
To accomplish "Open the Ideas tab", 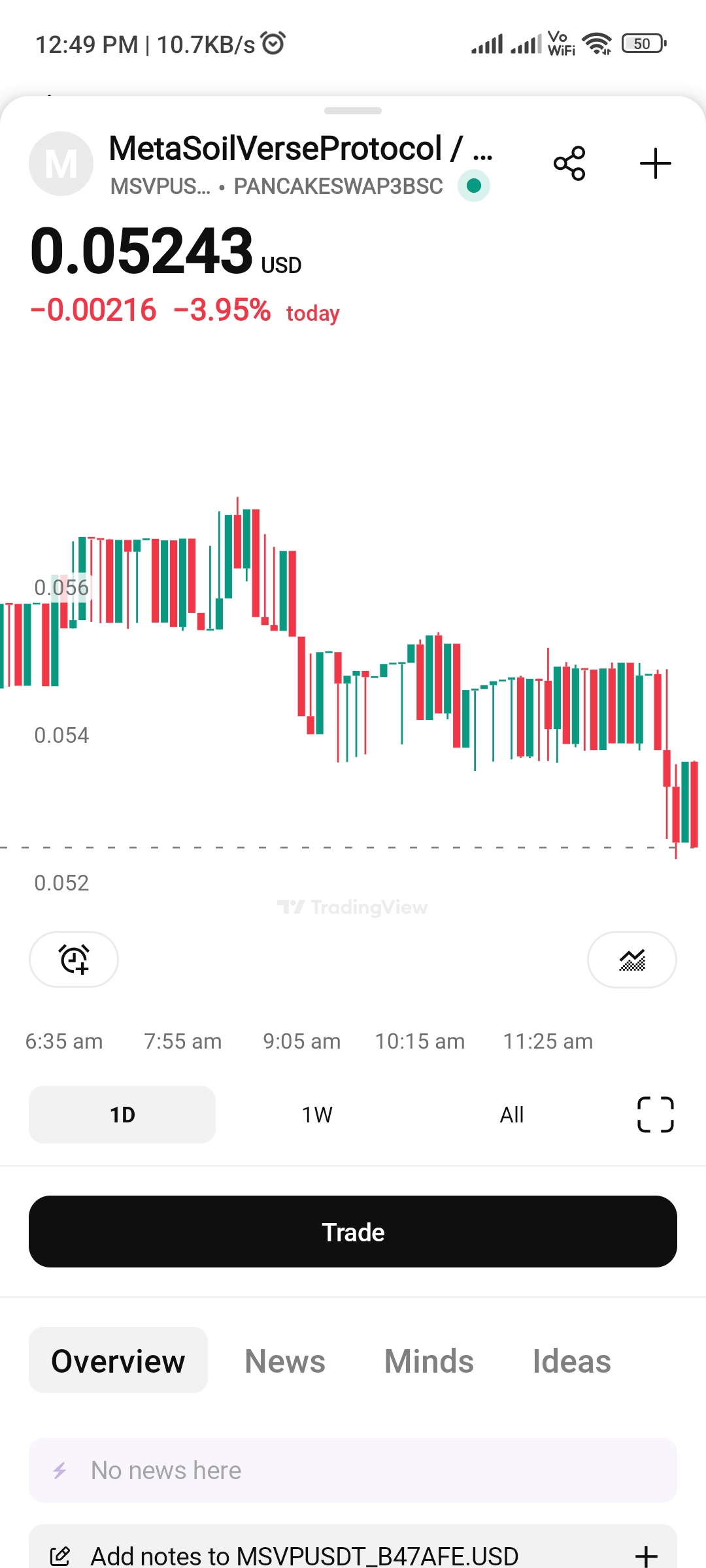I will (x=572, y=1362).
